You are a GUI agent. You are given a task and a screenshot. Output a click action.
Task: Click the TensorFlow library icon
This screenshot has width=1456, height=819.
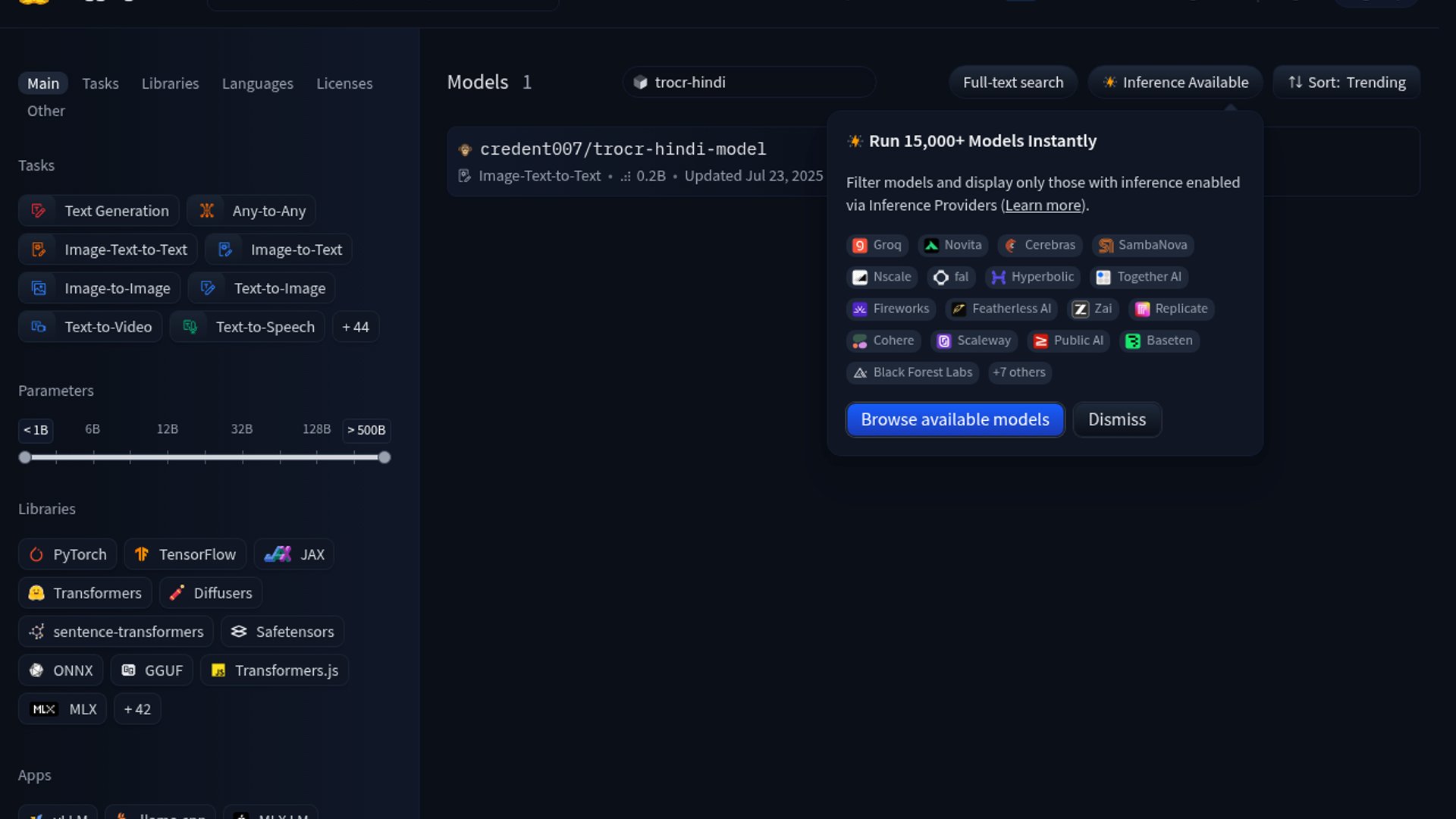(x=142, y=554)
